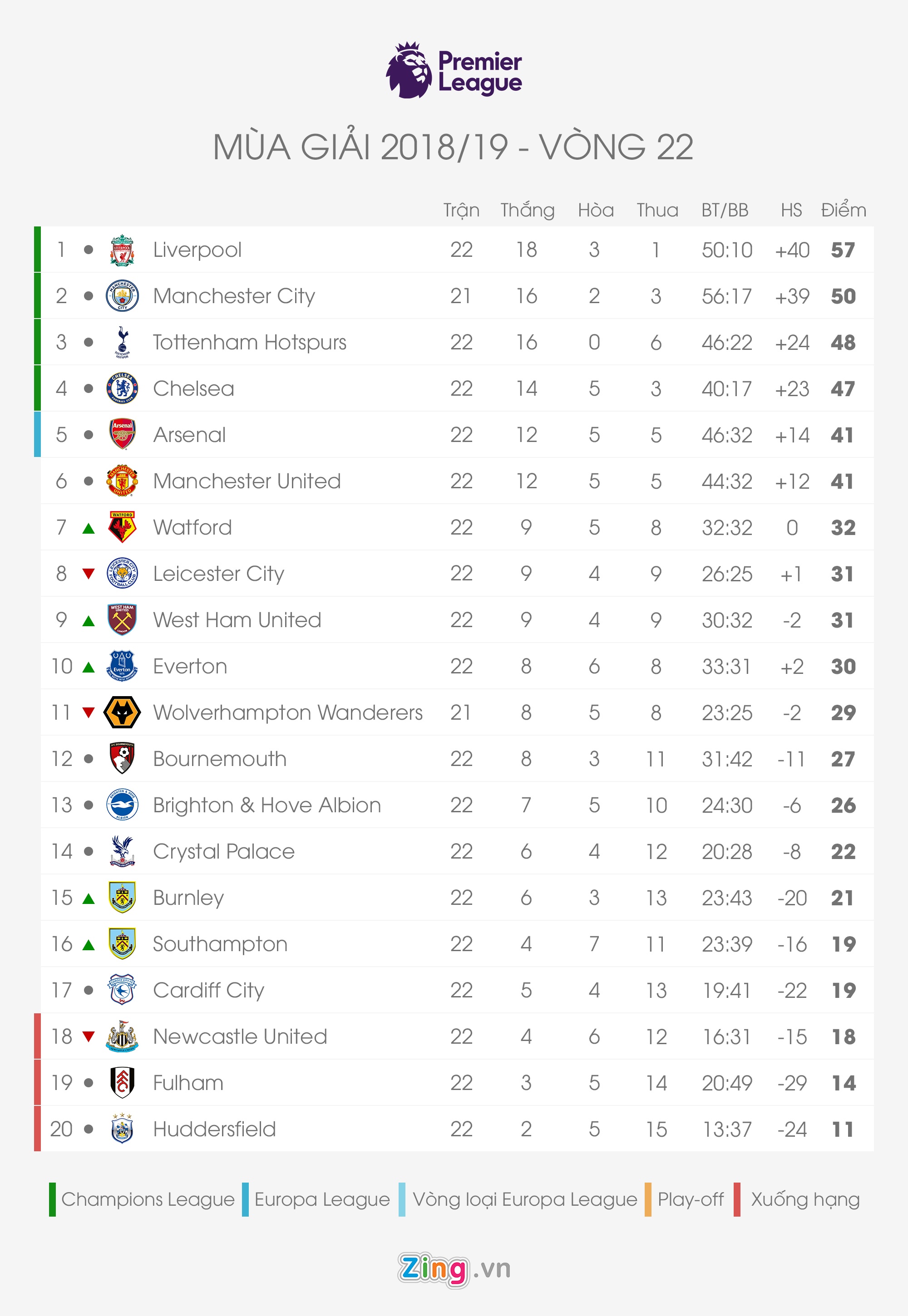Click the green Champions League legend swatch
The height and width of the screenshot is (1316, 908).
(52, 1199)
